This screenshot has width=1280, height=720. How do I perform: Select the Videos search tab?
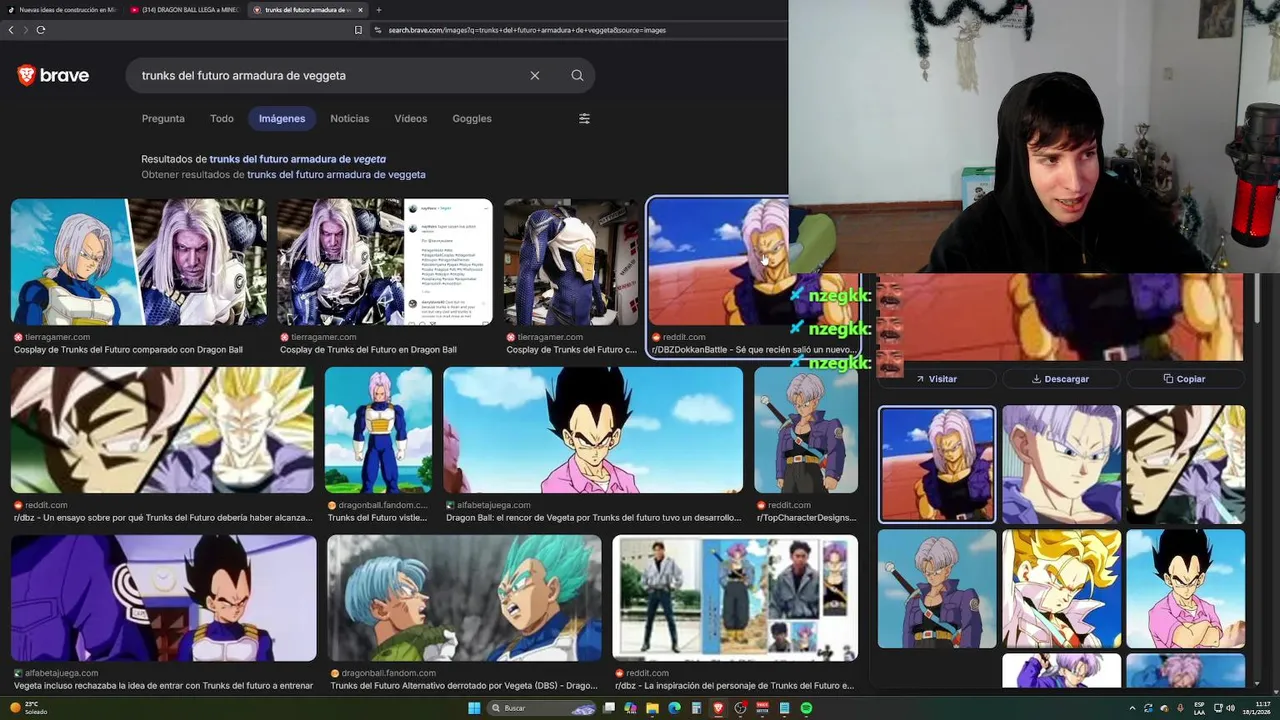point(410,118)
